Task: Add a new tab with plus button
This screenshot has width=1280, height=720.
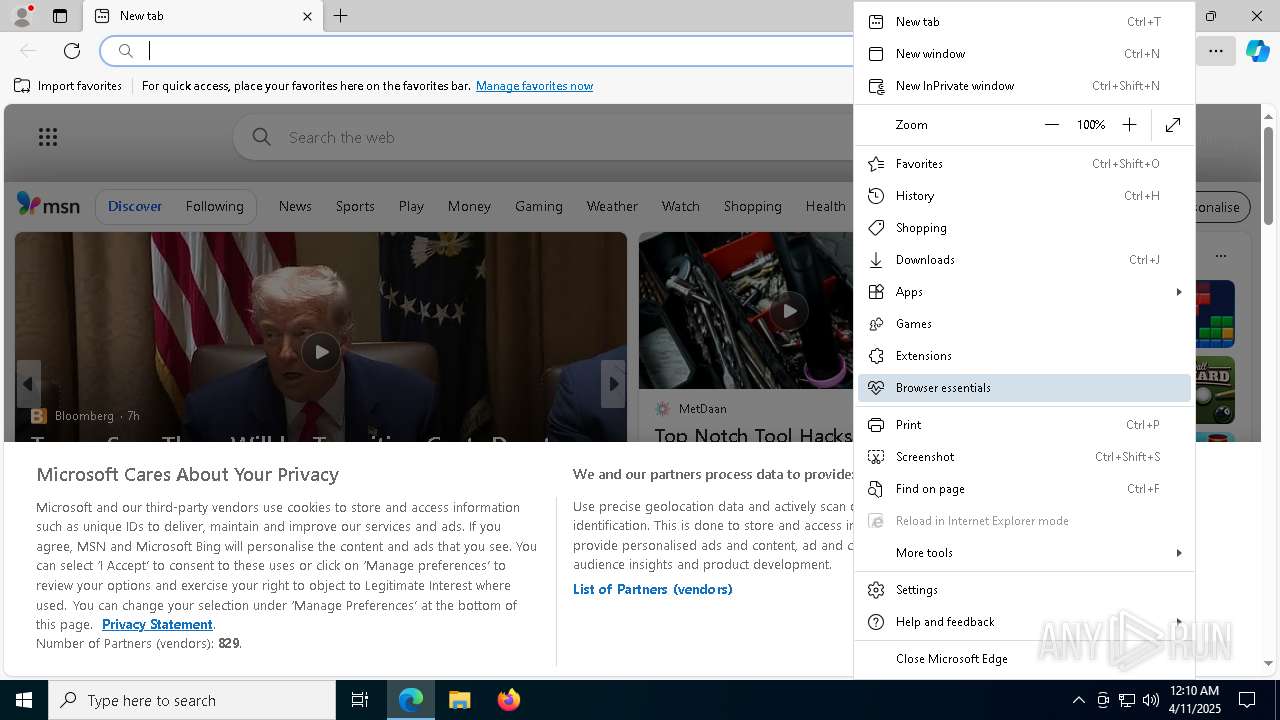Action: tap(340, 16)
